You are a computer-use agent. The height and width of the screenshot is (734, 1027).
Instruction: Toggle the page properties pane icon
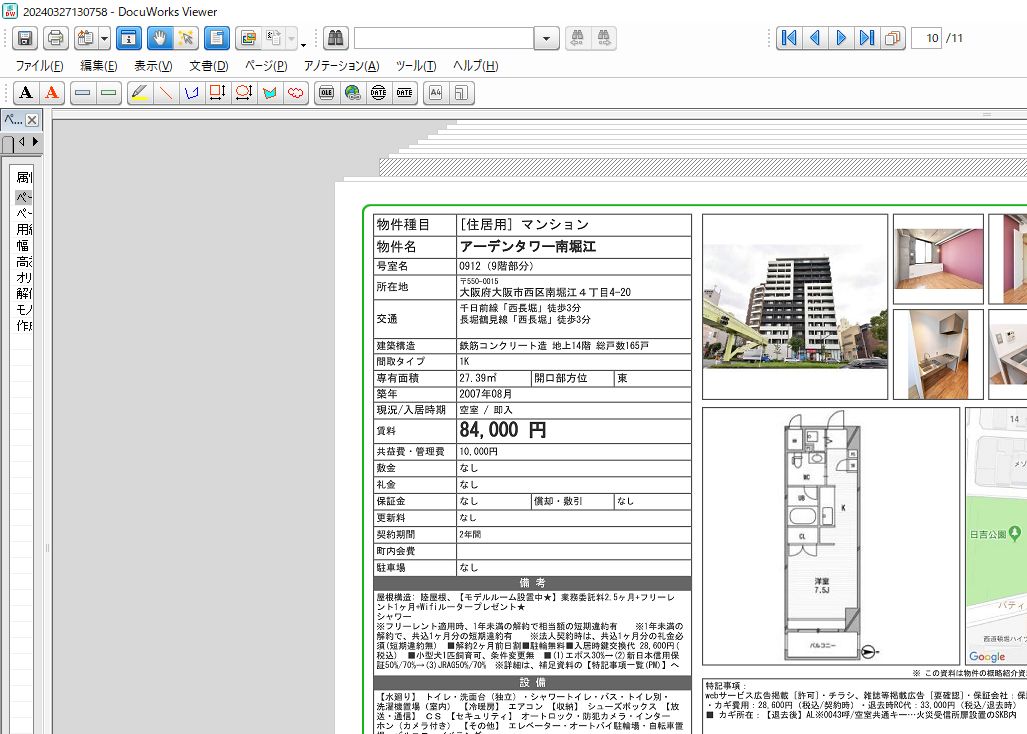(217, 38)
